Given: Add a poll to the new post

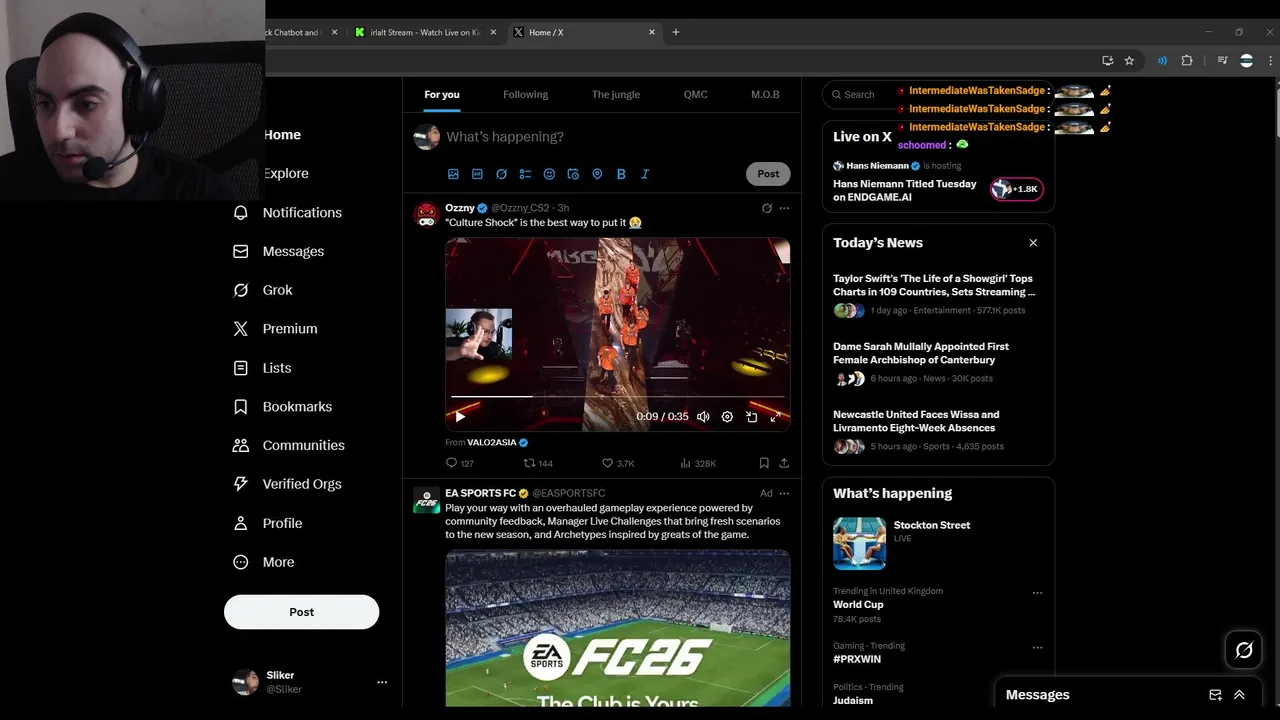Looking at the screenshot, I should [x=525, y=174].
